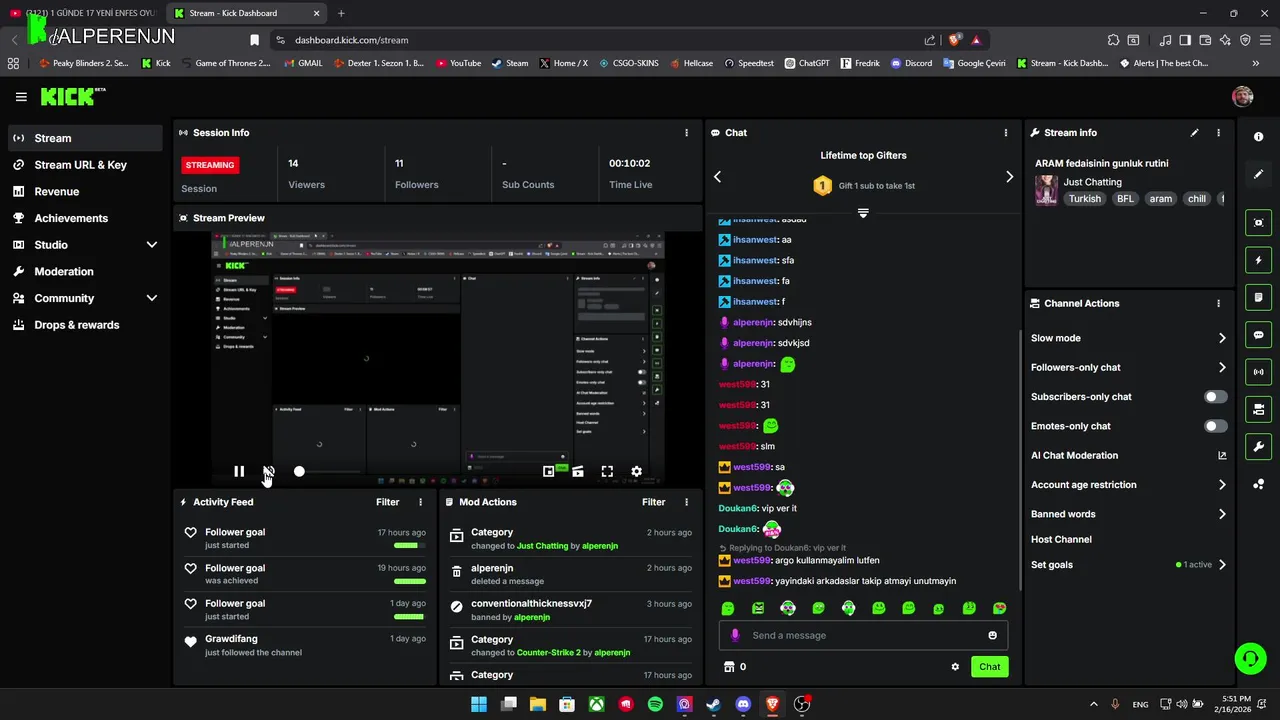Image resolution: width=1280 pixels, height=720 pixels.
Task: Enter fullscreen for the stream preview
Action: (x=607, y=471)
